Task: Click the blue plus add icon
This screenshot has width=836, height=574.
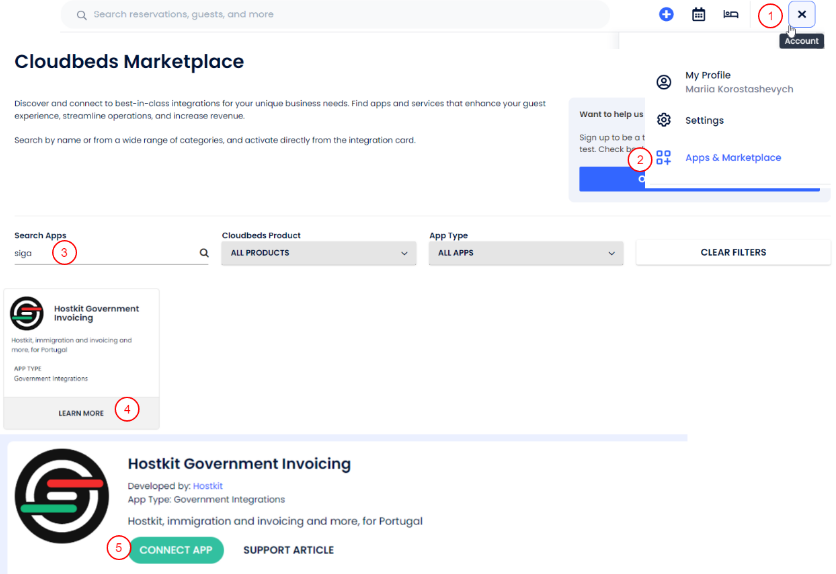Action: pos(666,15)
